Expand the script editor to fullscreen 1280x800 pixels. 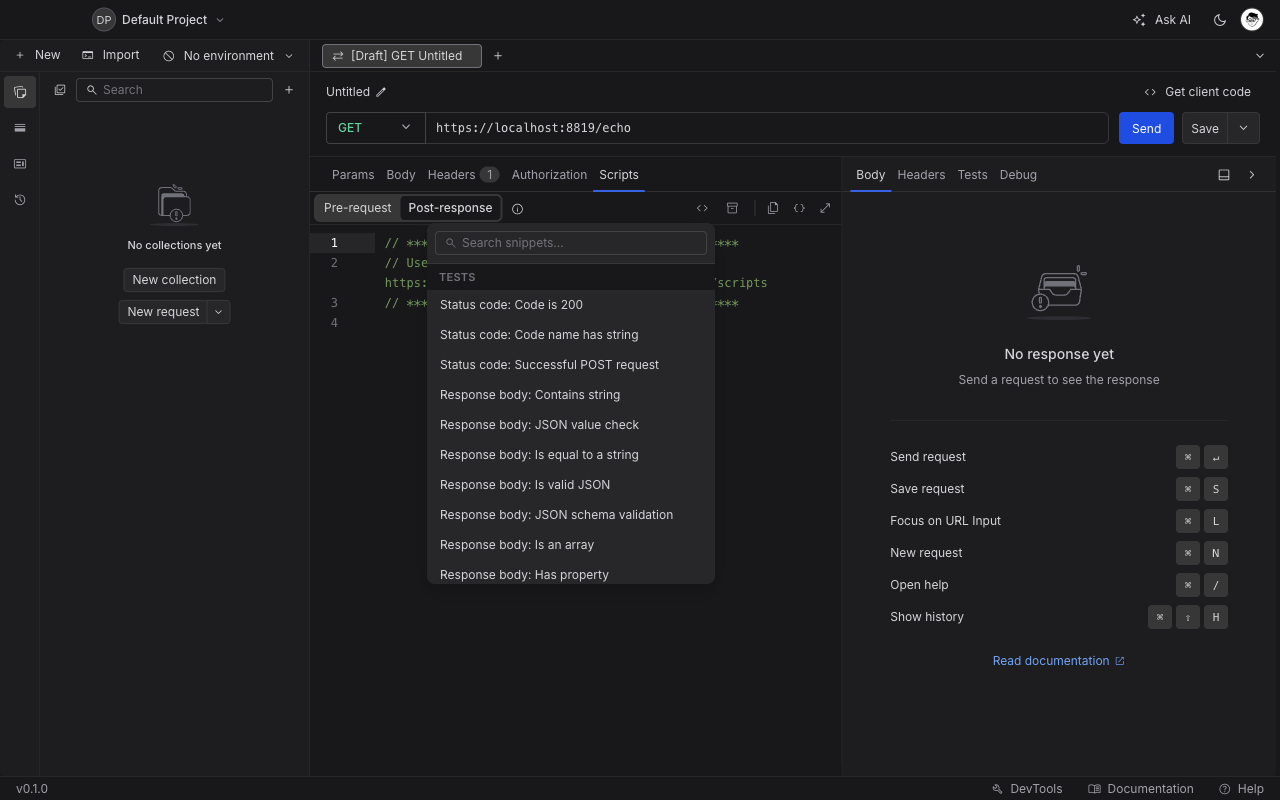[825, 208]
